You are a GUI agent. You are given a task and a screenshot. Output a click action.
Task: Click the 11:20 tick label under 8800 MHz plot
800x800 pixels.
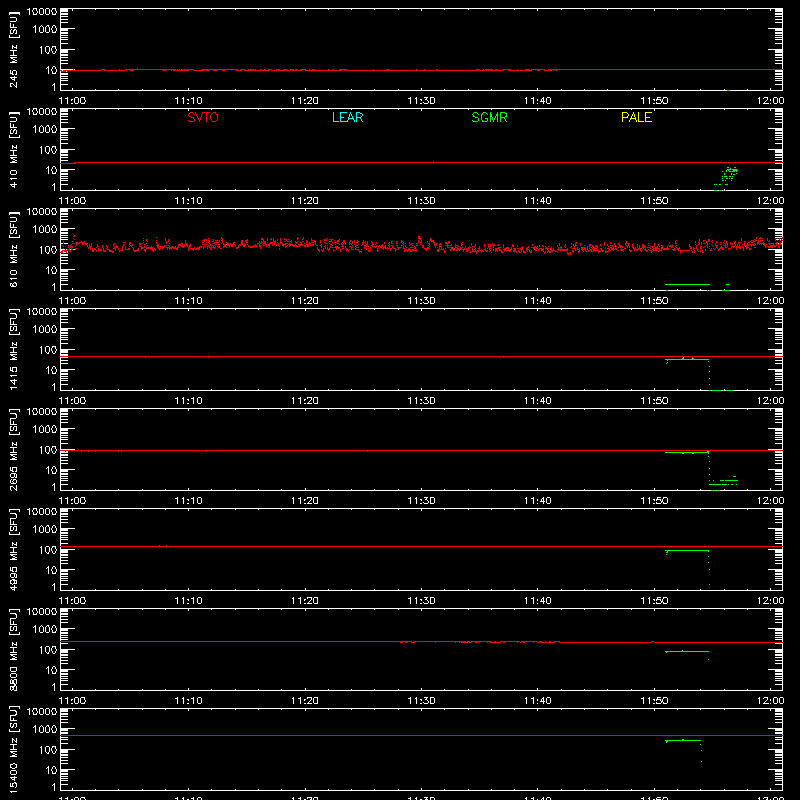point(305,701)
